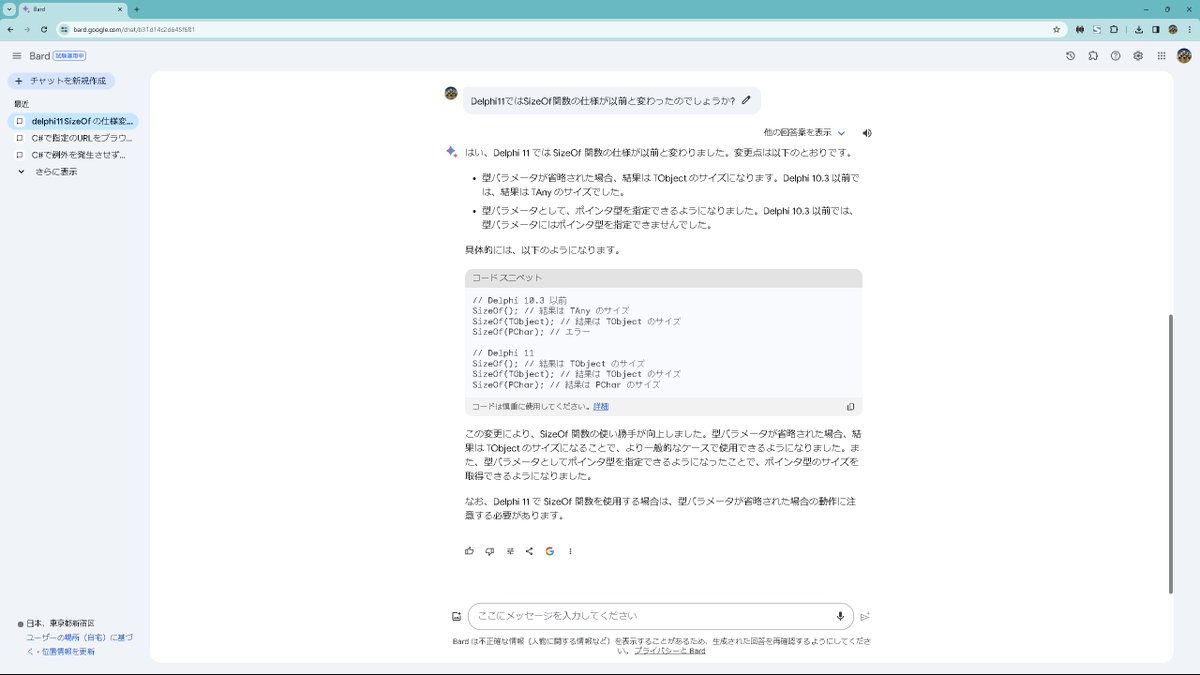Click the bard.google.com address bar
1200x675 pixels.
560,29
